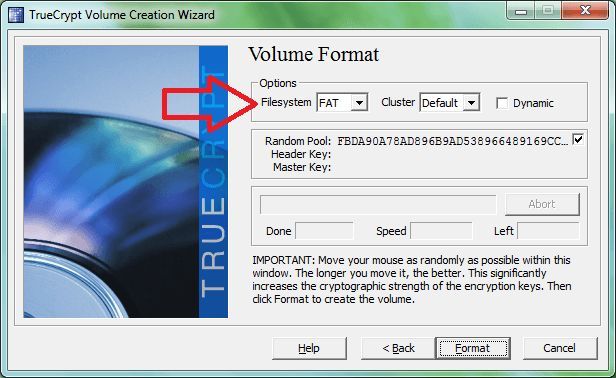Click the Header Key label
This screenshot has height=378, width=616.
301,154
